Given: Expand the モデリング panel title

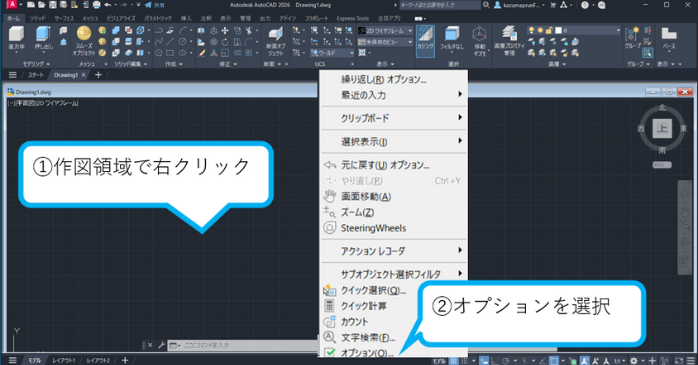Looking at the screenshot, I should coord(37,64).
